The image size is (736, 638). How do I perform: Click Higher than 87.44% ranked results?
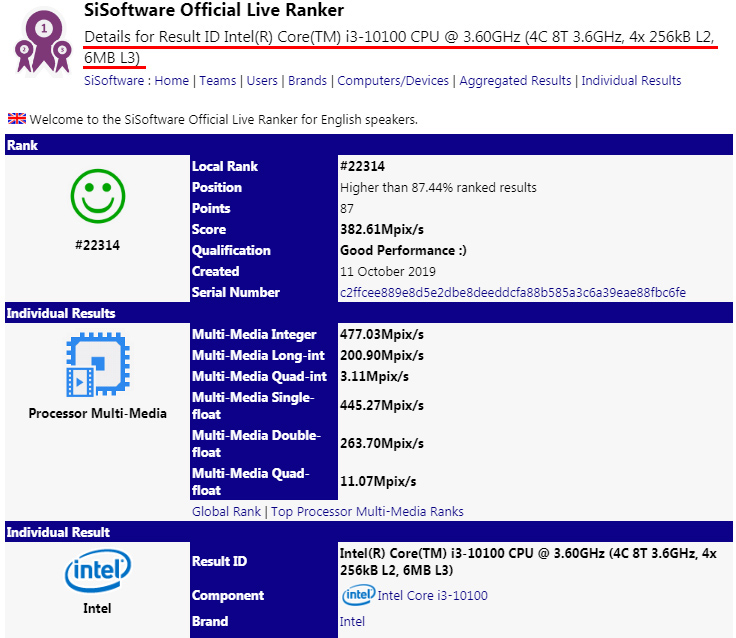(438, 187)
